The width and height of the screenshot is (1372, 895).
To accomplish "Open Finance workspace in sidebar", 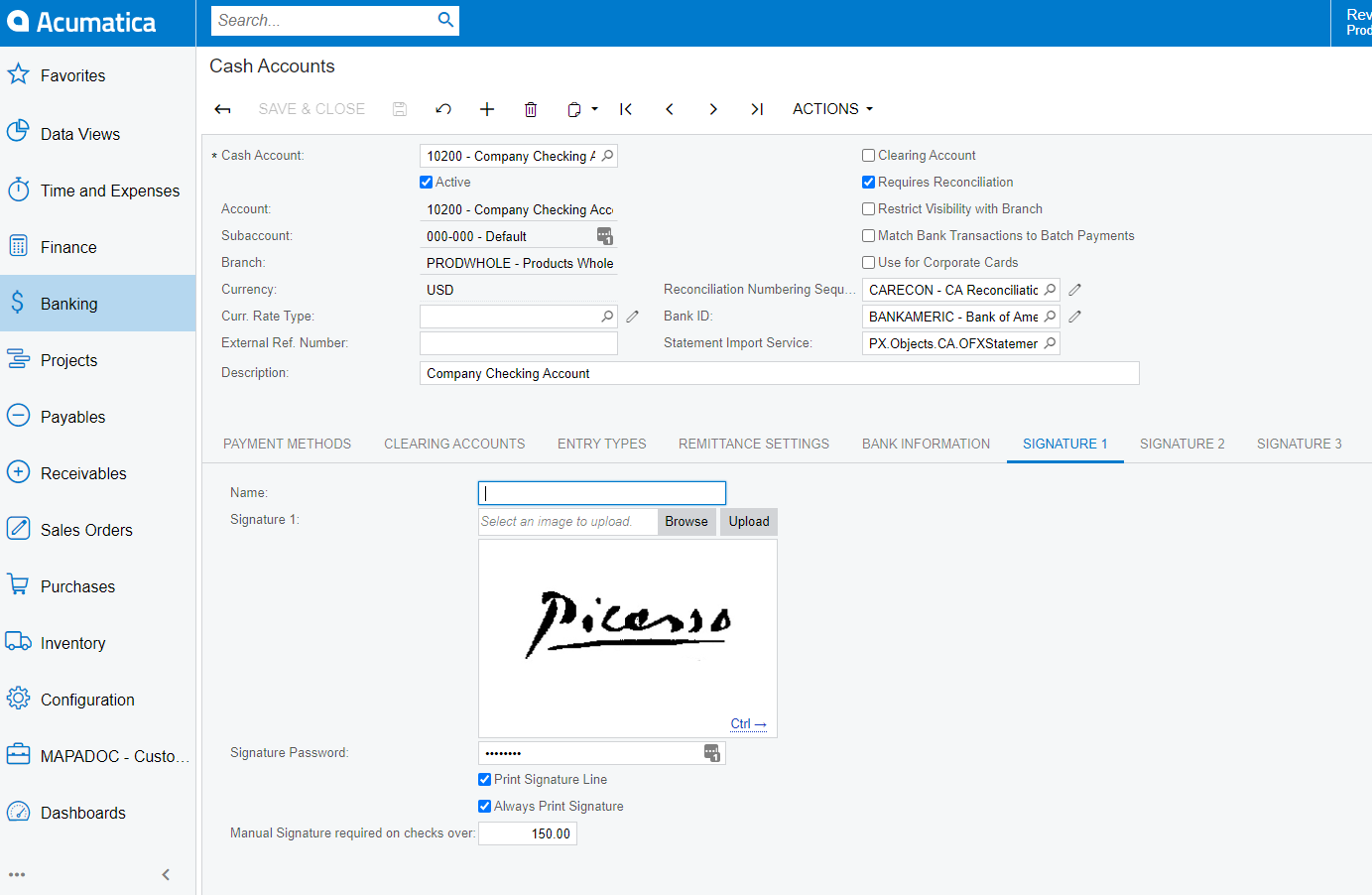I will click(97, 247).
